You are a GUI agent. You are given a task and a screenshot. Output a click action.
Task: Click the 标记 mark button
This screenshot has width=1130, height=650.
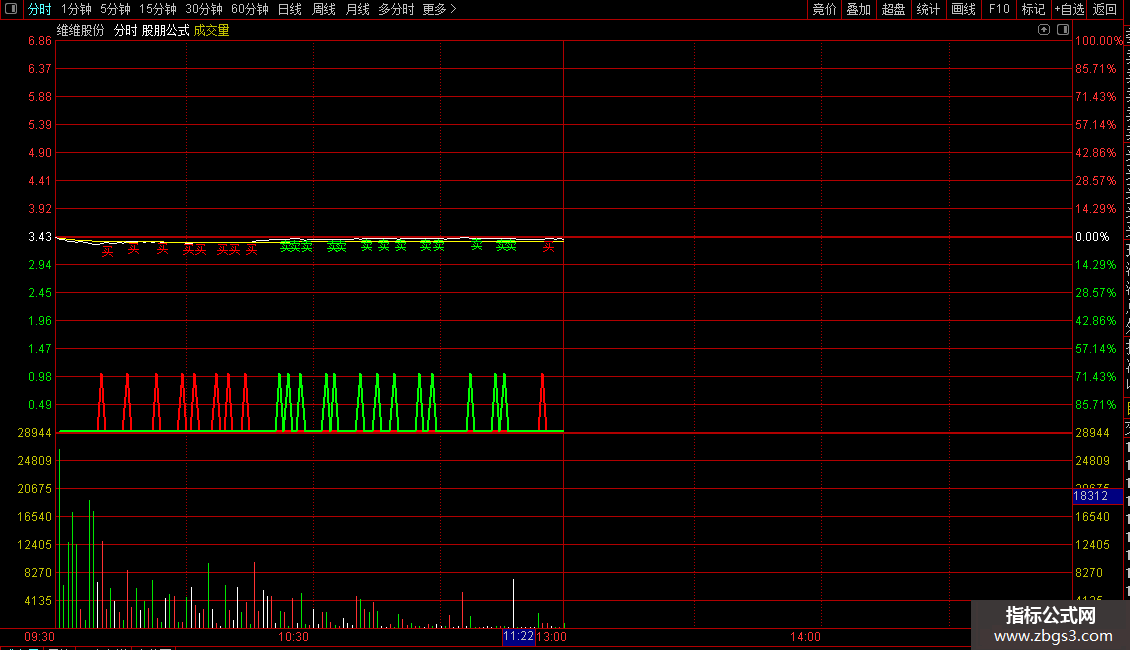(1033, 9)
